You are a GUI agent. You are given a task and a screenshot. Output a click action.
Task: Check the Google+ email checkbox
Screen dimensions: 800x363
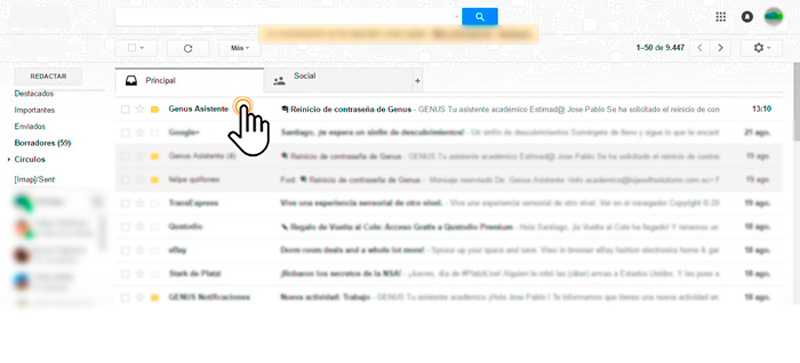click(125, 133)
